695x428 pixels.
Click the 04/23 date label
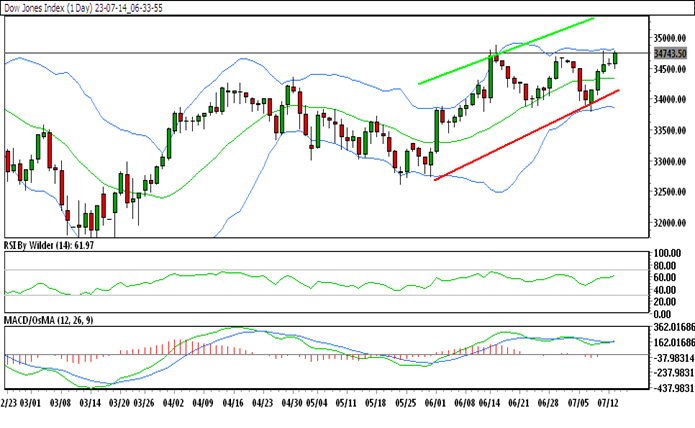tap(262, 403)
